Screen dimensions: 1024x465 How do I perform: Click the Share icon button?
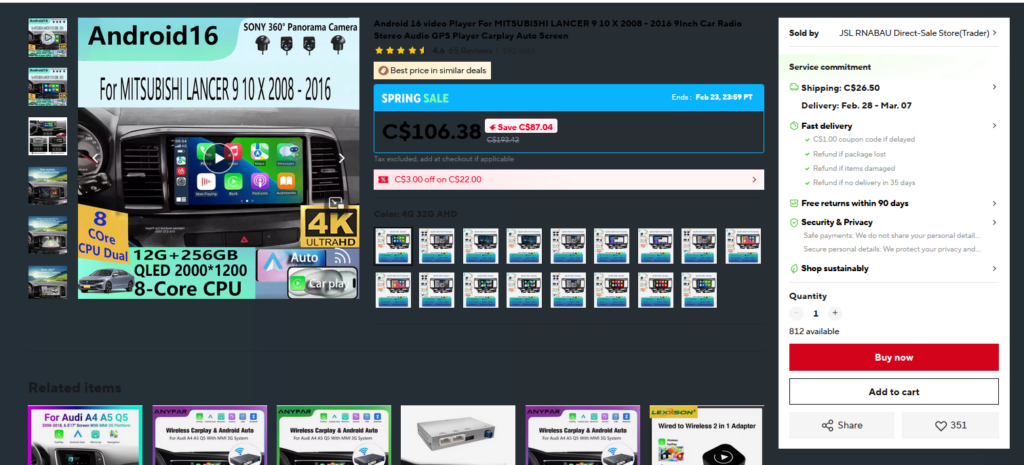841,425
